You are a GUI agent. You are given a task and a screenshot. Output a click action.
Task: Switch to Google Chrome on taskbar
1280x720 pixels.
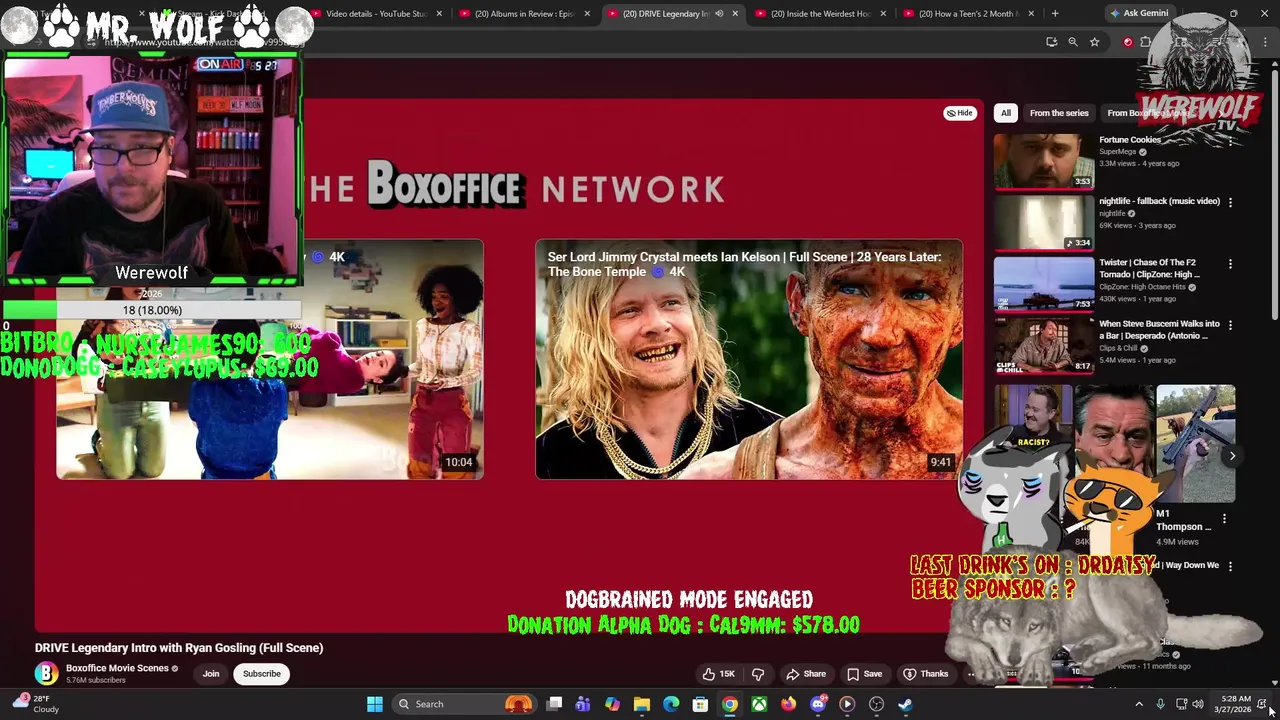730,704
